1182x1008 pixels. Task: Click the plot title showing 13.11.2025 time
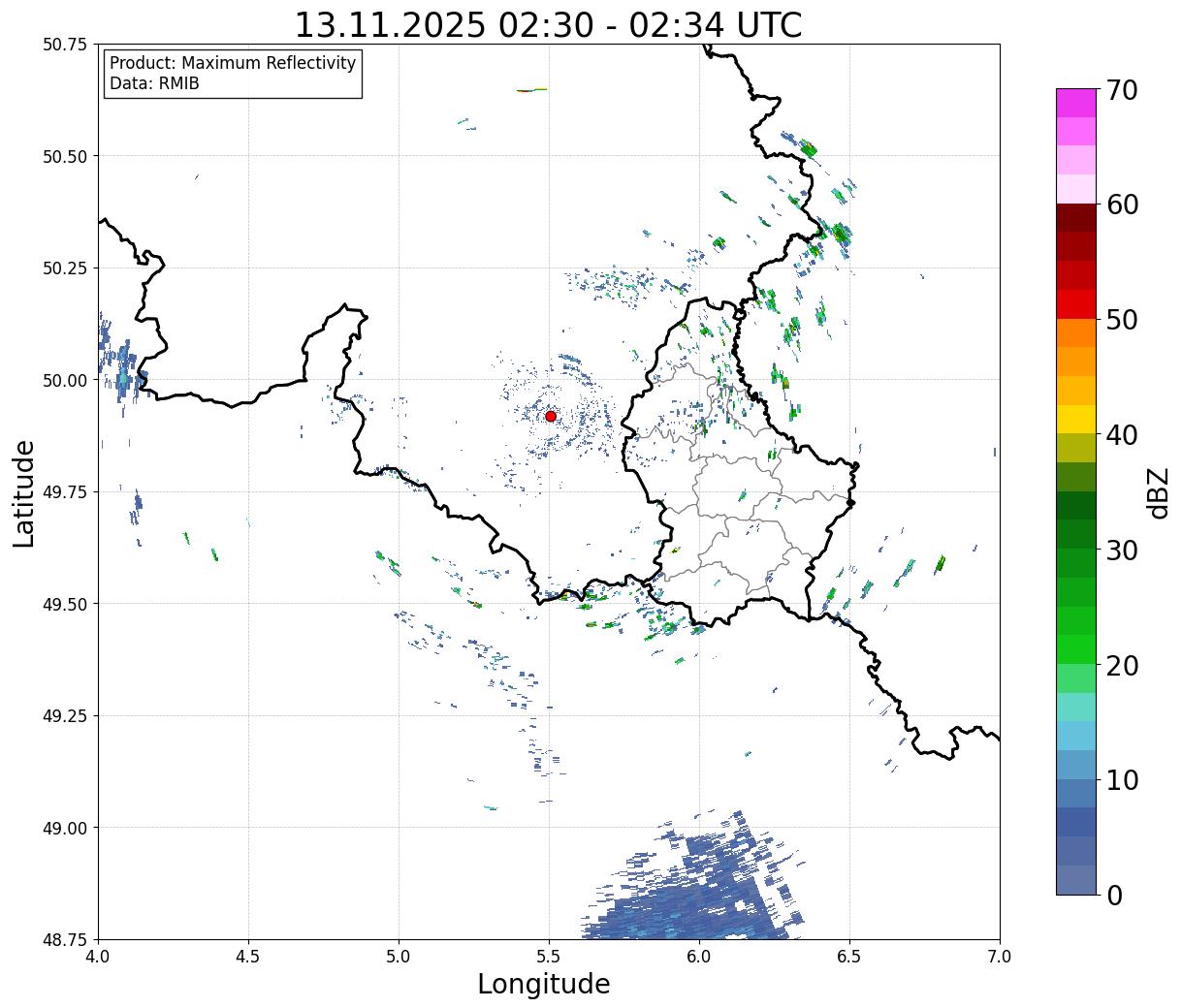coord(548,24)
